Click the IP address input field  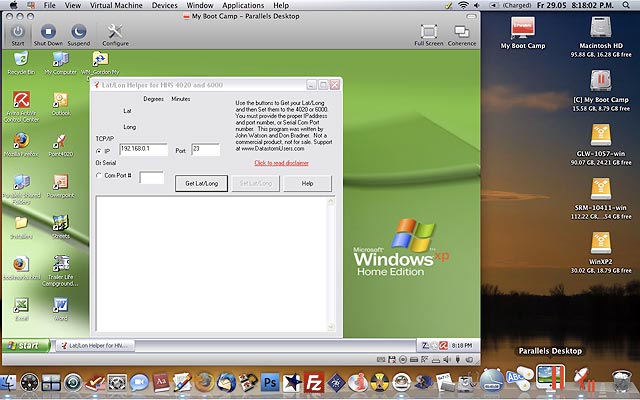pos(144,149)
